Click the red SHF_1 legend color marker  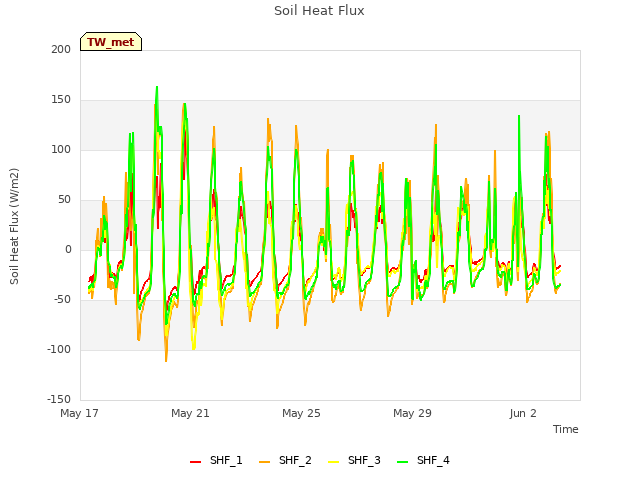pos(196,462)
